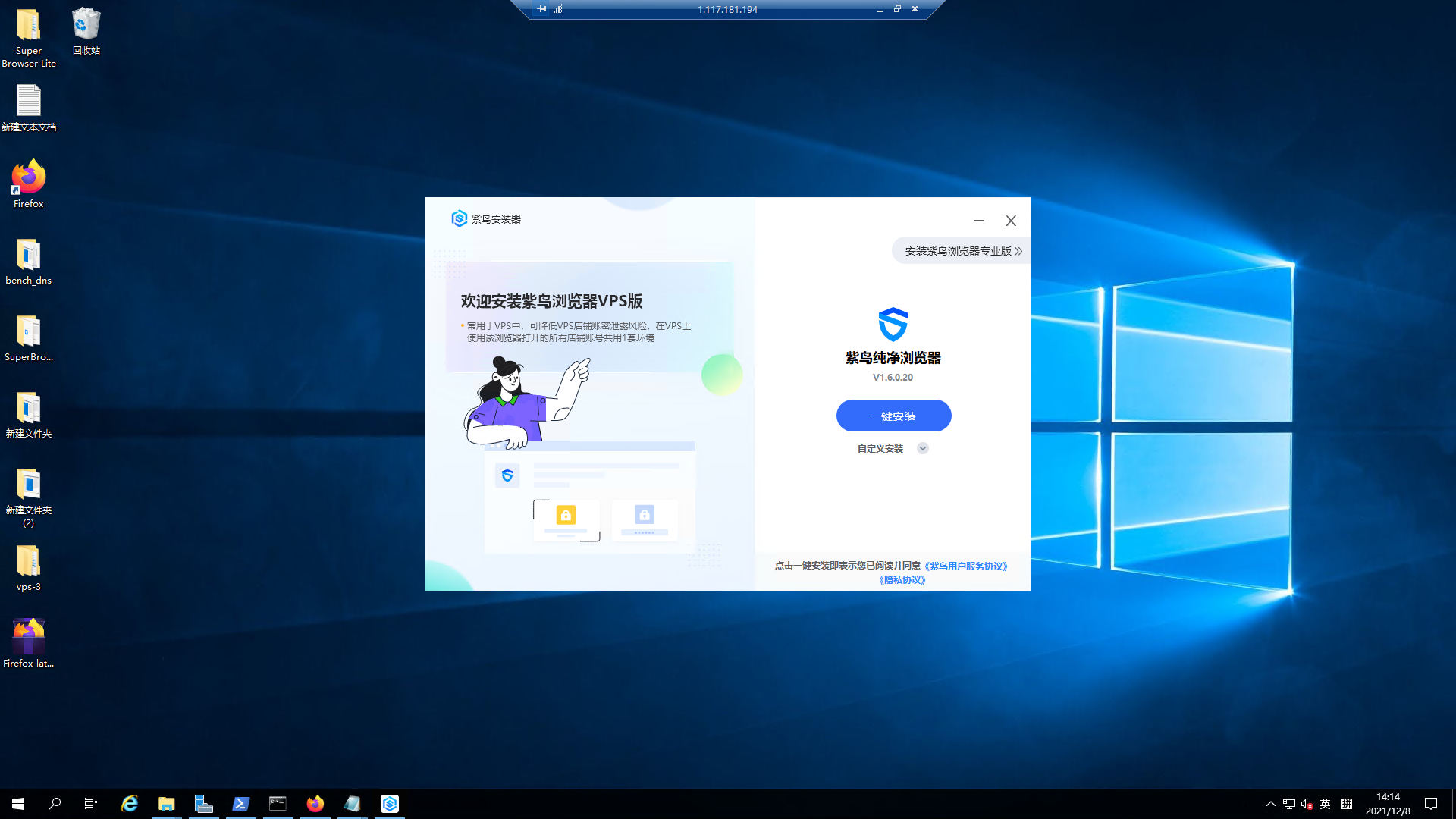Click the 一键安装 install button

pyautogui.click(x=893, y=416)
